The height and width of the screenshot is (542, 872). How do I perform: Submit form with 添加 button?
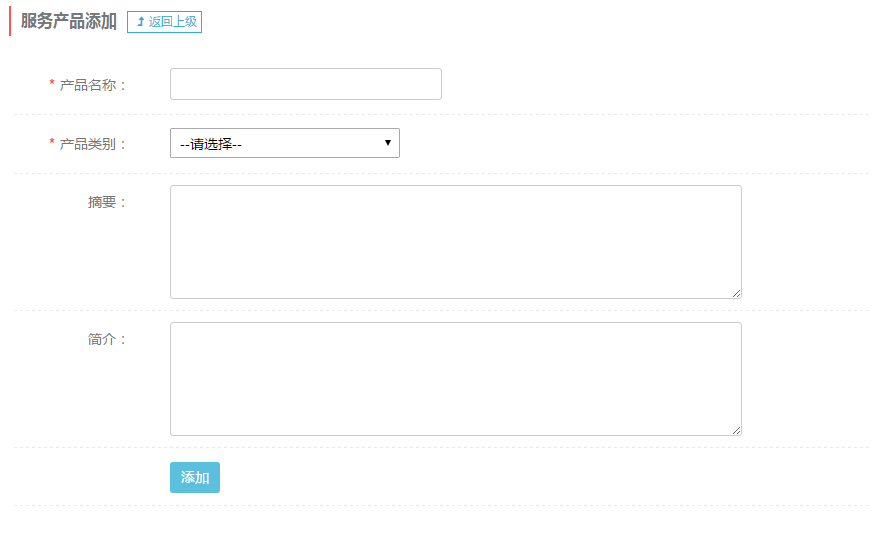tap(195, 478)
